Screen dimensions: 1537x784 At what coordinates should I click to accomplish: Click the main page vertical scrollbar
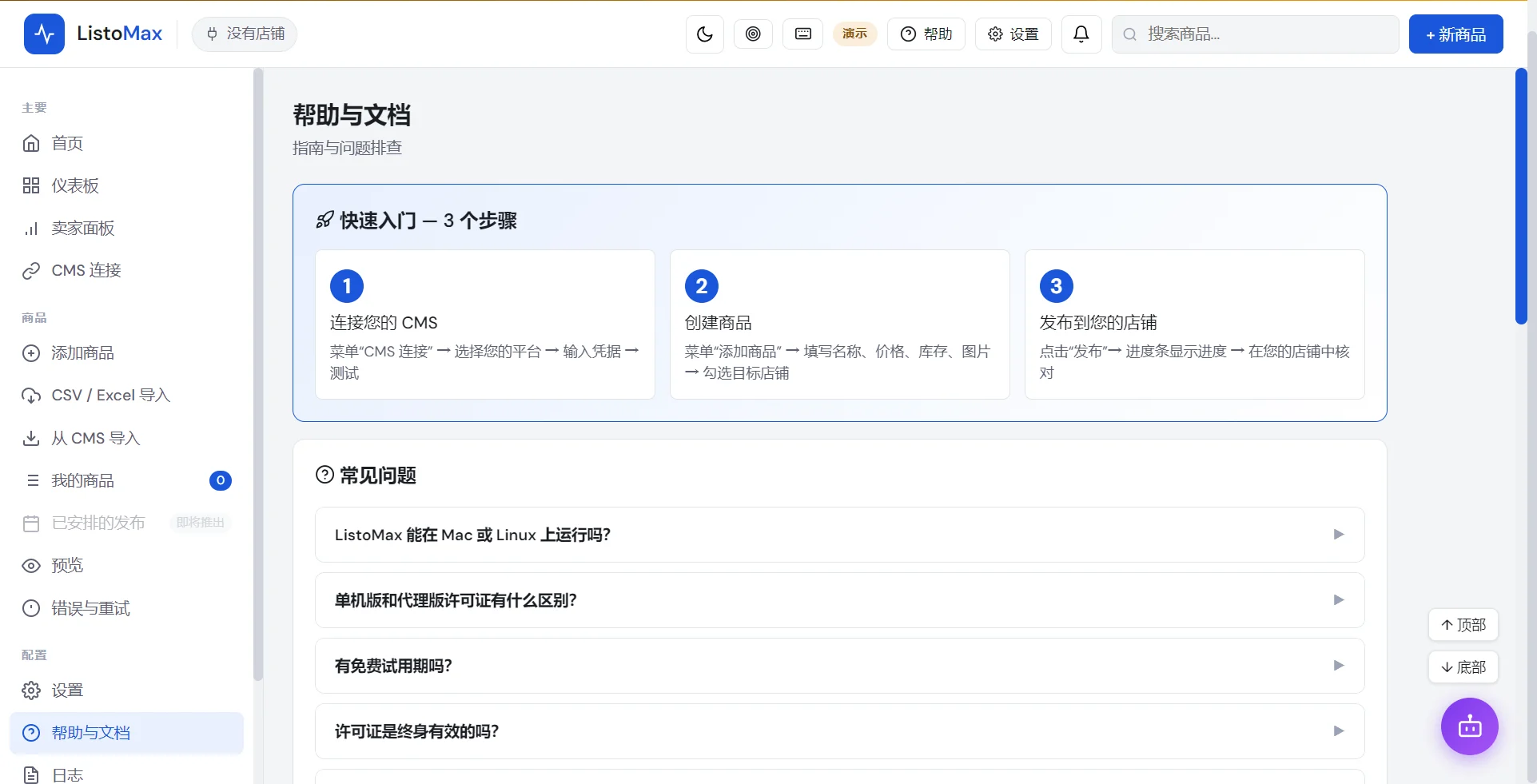coord(1521,197)
